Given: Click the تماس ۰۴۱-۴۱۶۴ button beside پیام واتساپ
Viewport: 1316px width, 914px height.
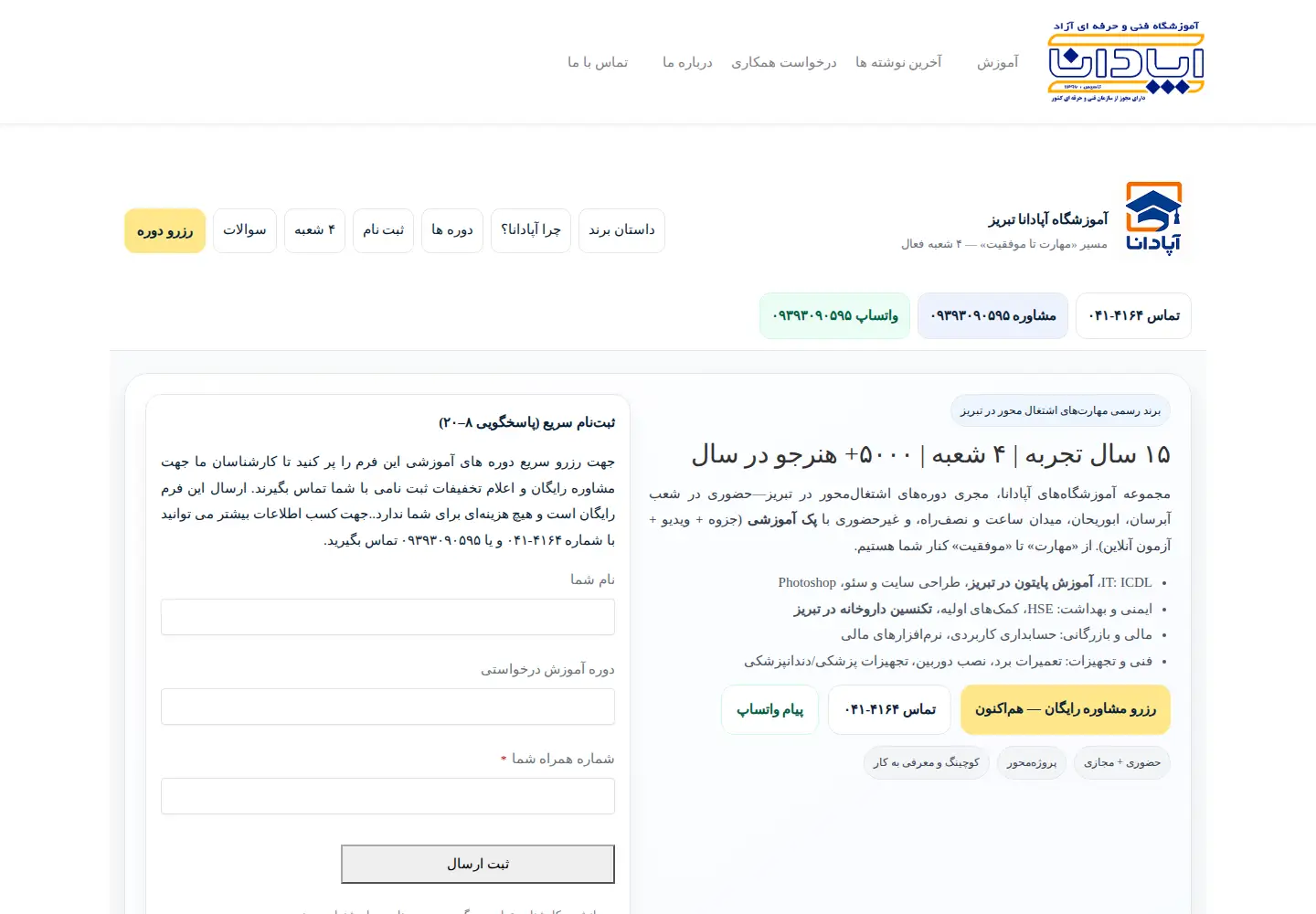Looking at the screenshot, I should (889, 709).
